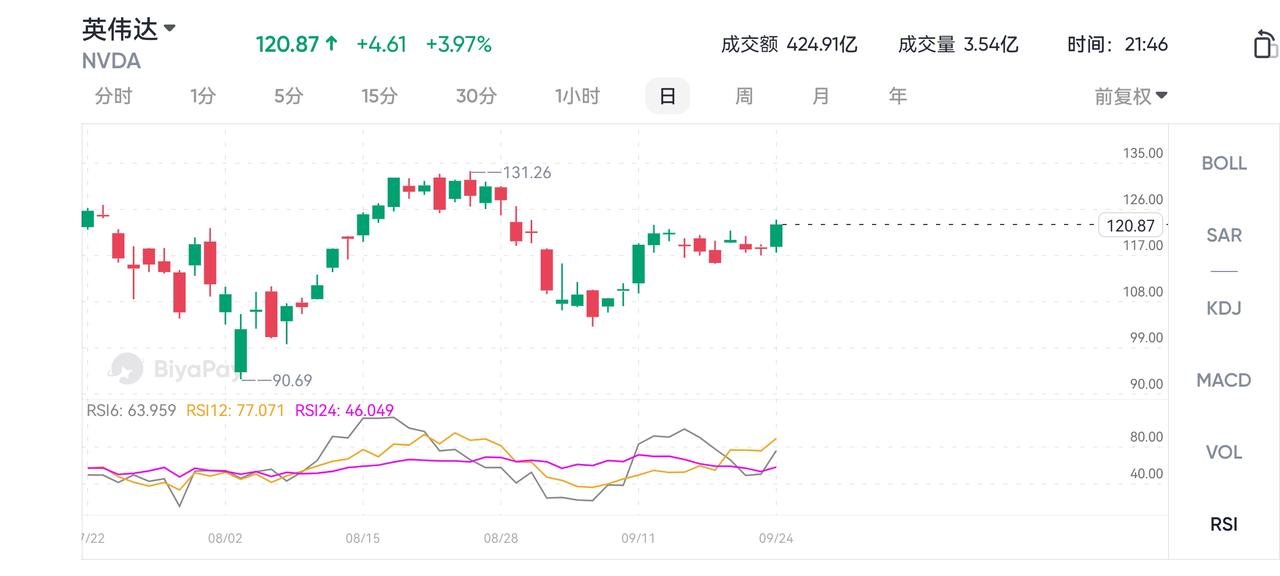Enable the BOLL indicator
This screenshot has width=1280, height=576.
pyautogui.click(x=1224, y=163)
